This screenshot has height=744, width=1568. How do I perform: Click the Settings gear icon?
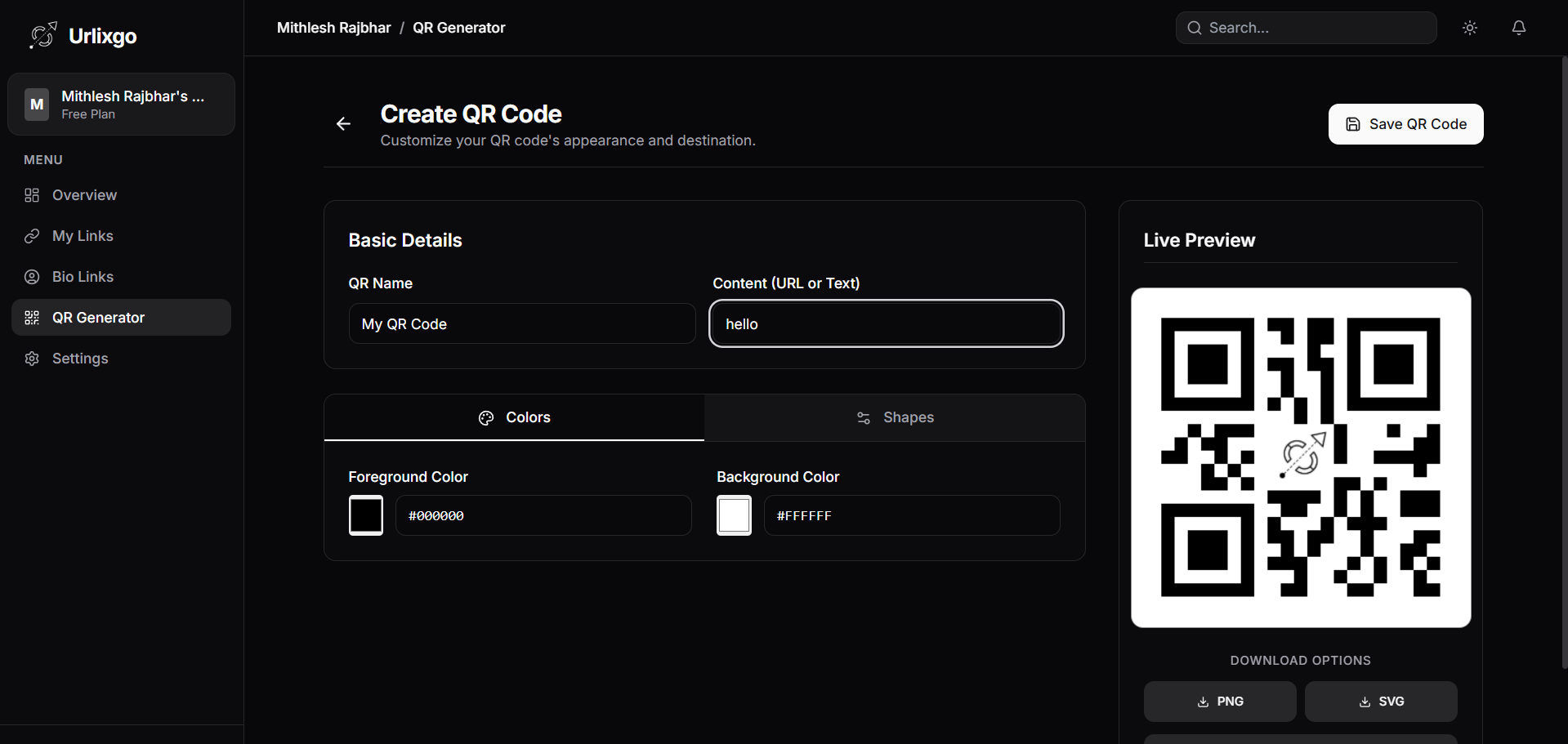coord(32,359)
